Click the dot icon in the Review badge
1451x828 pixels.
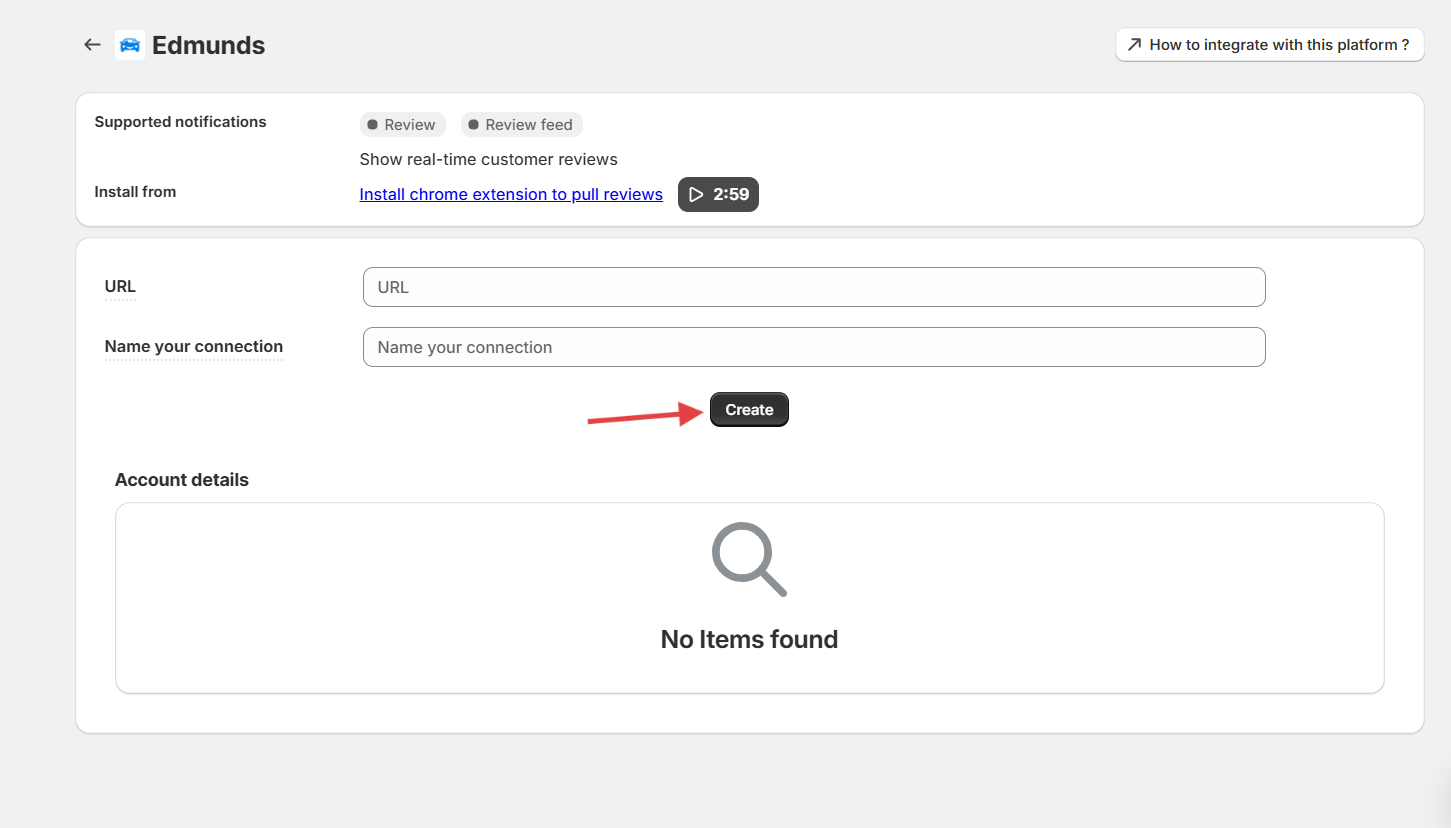point(372,125)
